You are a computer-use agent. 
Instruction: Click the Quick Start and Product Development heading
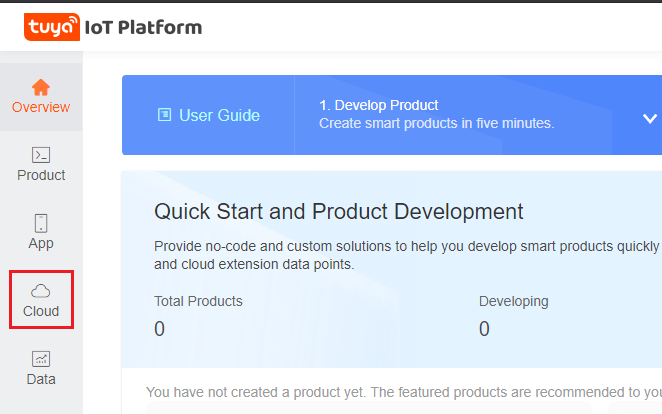338,212
